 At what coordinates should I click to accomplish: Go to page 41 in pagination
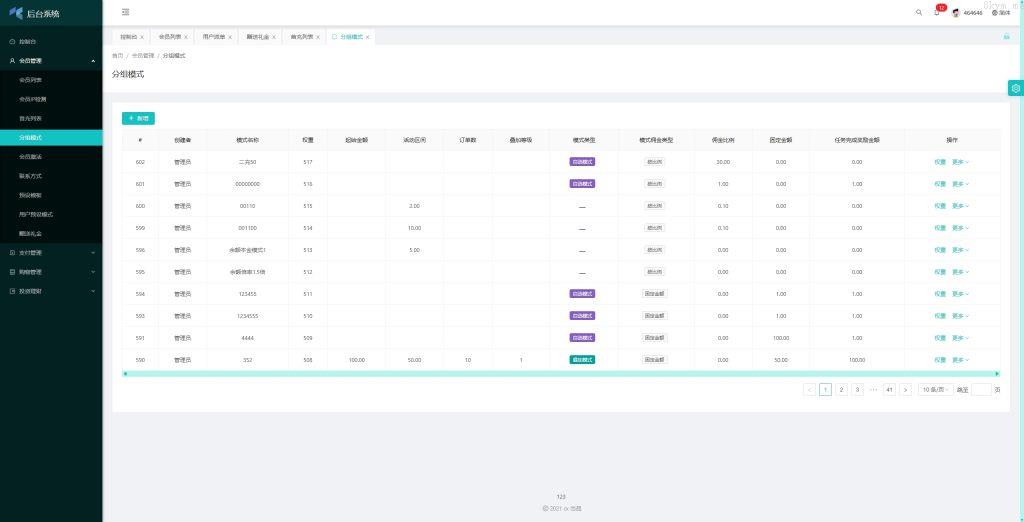888,390
